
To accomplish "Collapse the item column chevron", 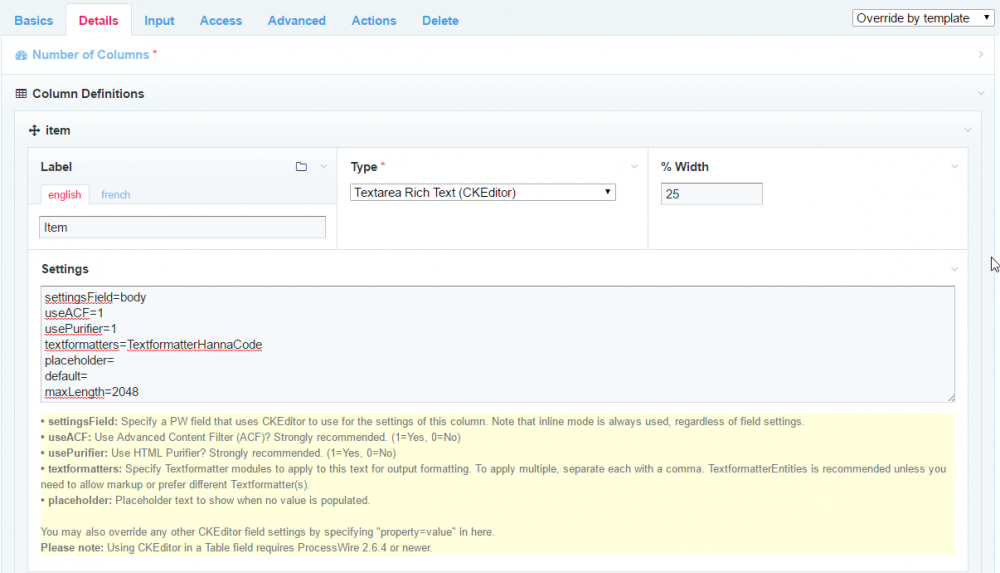I will click(x=967, y=130).
